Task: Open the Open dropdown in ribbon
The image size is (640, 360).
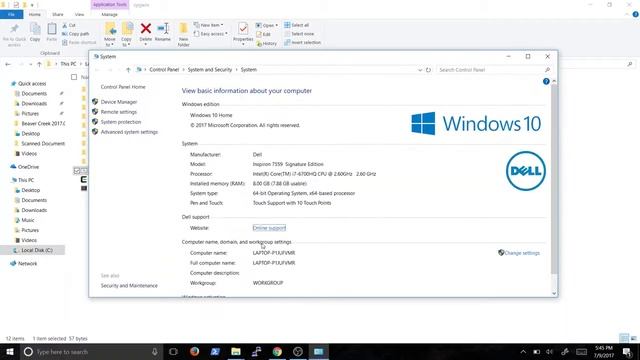Action: tap(267, 25)
